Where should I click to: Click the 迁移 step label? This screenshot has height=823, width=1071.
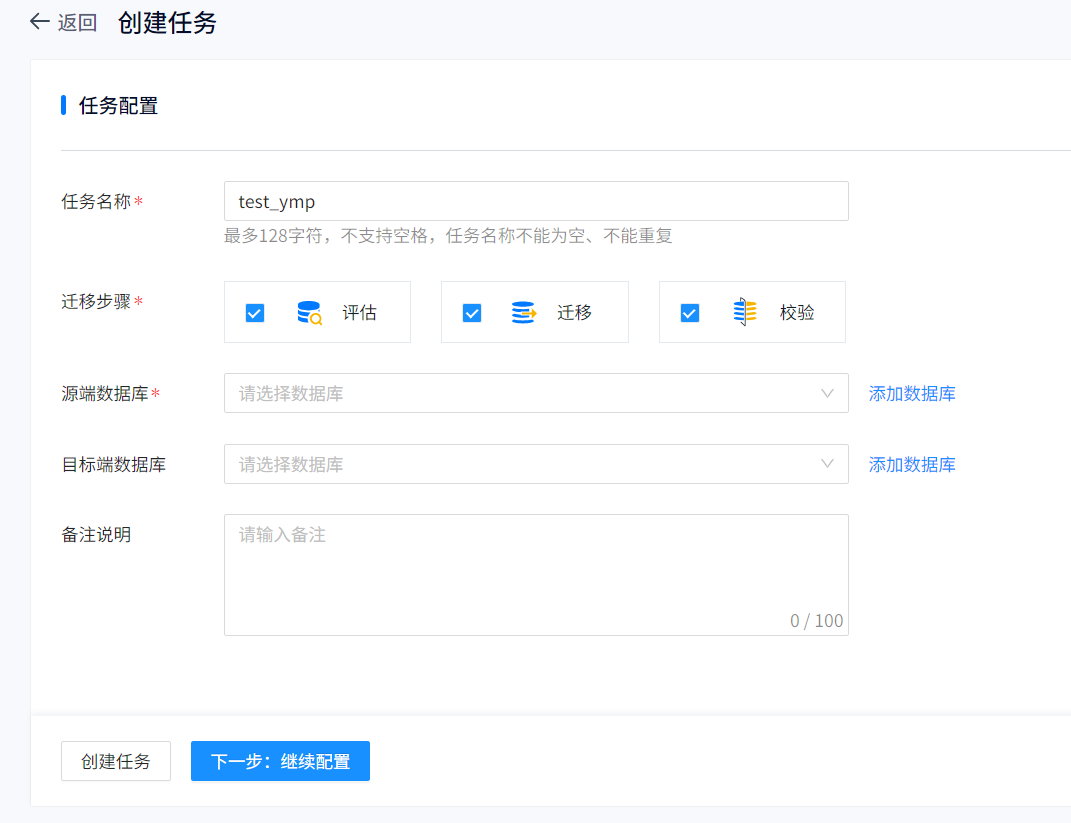click(x=574, y=313)
